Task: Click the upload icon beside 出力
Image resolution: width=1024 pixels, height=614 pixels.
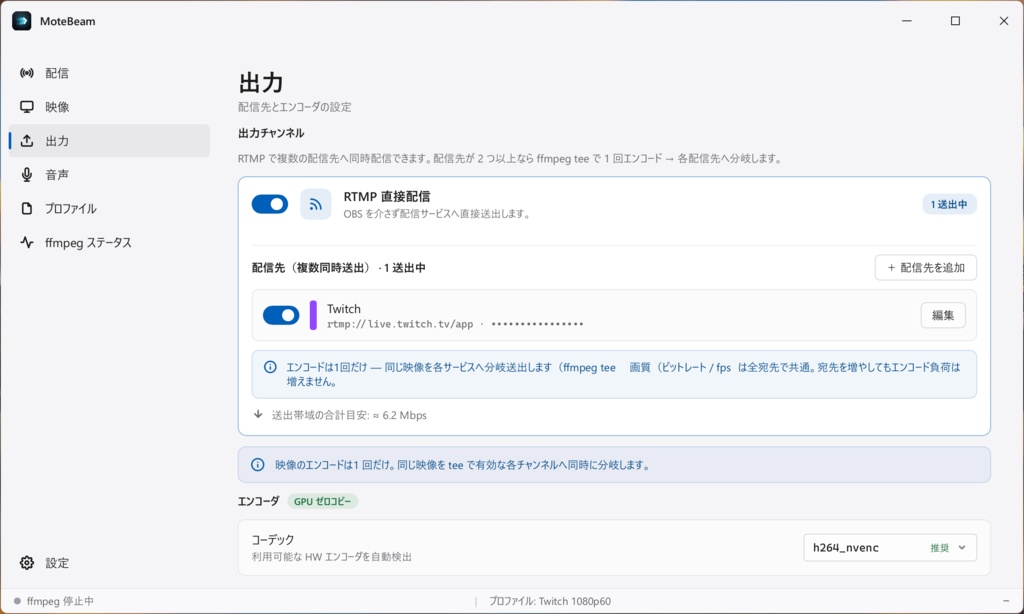Action: [27, 141]
